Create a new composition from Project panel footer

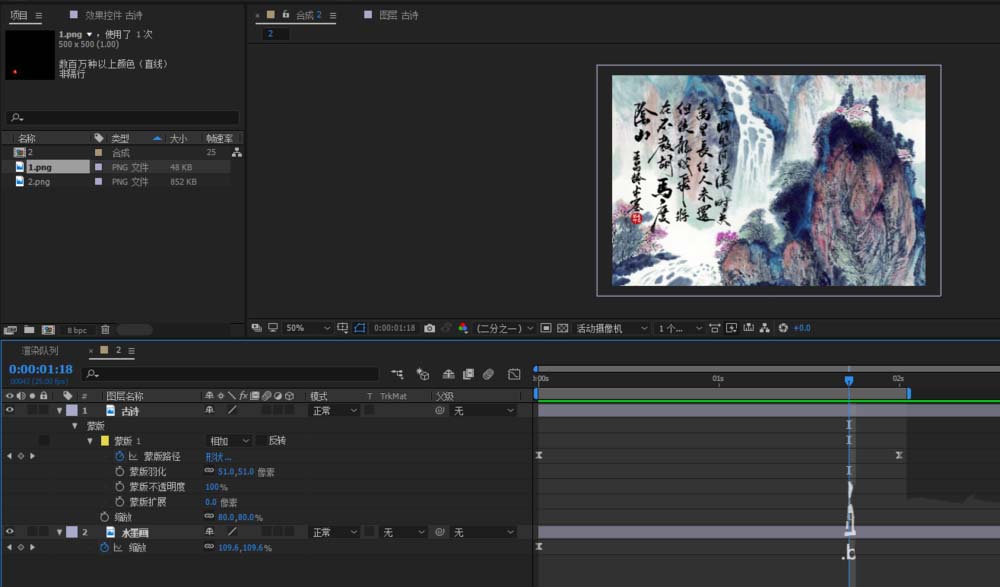coord(48,329)
